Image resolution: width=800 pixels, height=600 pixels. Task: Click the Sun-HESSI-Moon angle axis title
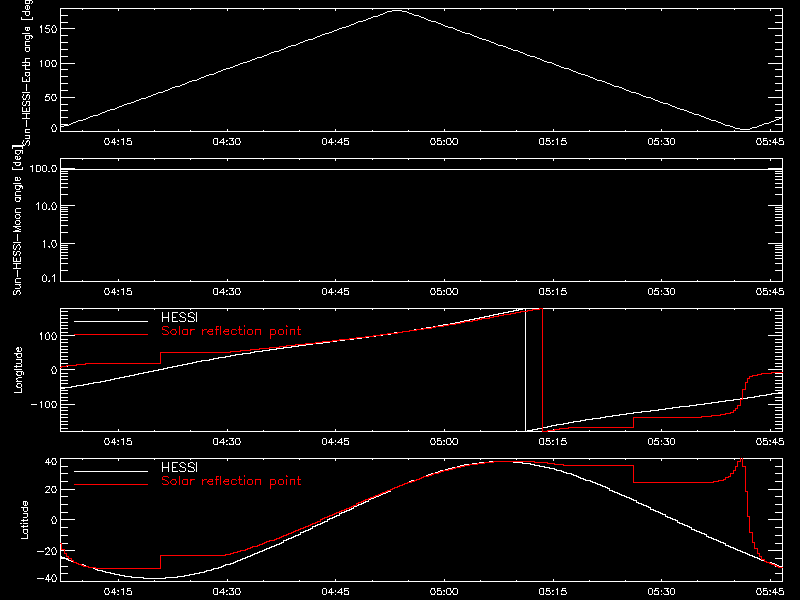coord(17,220)
